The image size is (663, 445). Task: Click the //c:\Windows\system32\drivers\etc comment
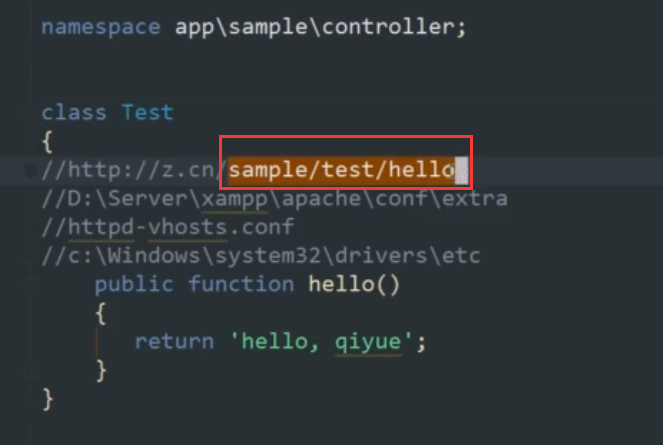click(x=261, y=256)
